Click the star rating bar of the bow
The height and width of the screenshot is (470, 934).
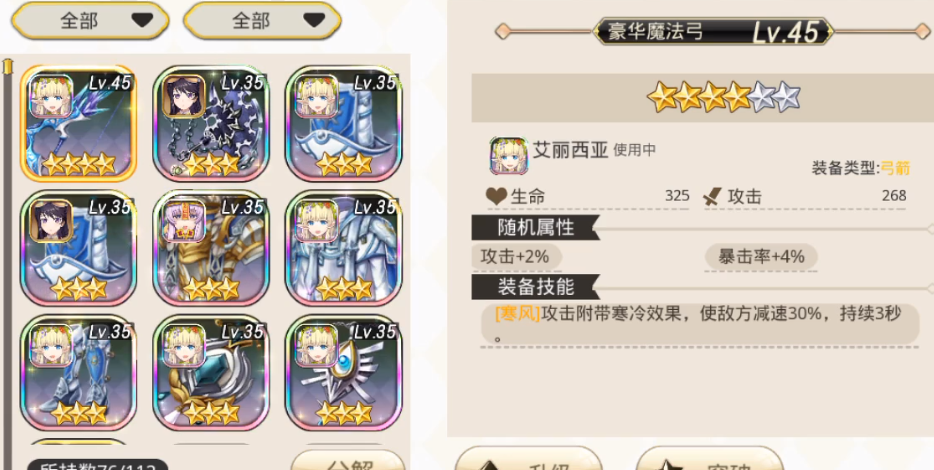point(723,98)
